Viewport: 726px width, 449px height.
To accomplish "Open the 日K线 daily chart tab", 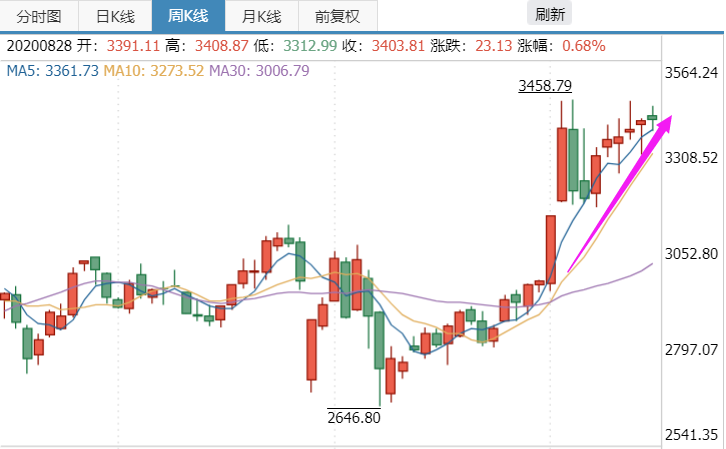I will [116, 15].
